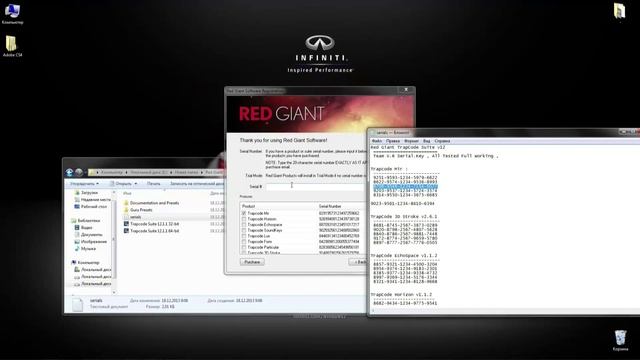Check the Trapcode Particular checkbox
Image resolution: width=640 pixels, height=360 pixels.
point(244,247)
